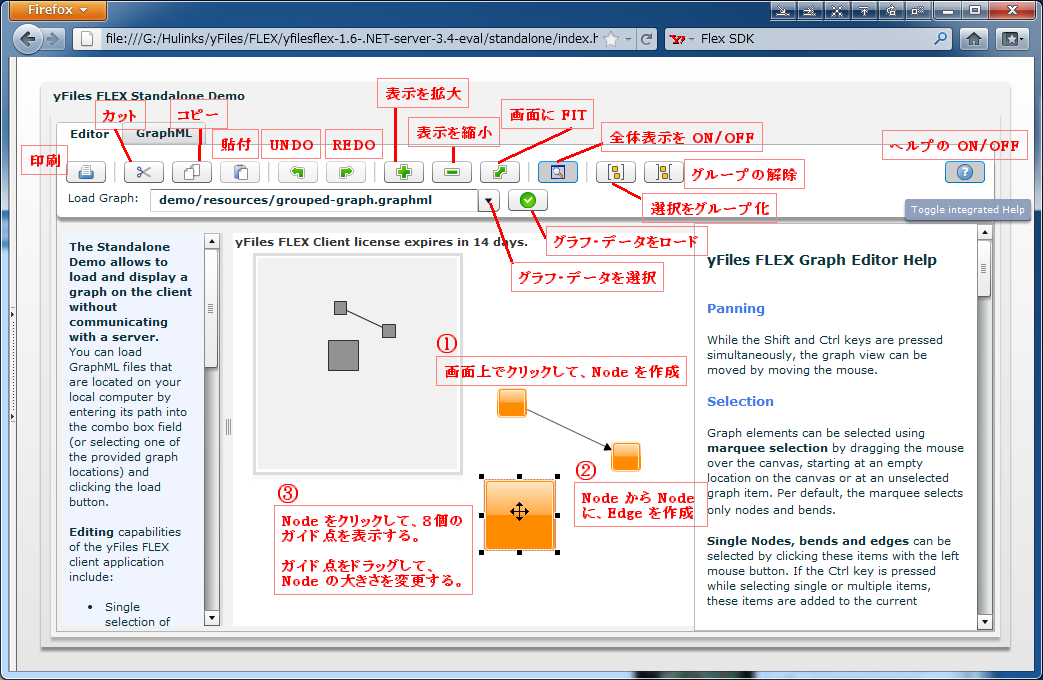Click the "yFiles FLEX Graph Editor Help" title
Screen dimensions: 1043x680
pyautogui.click(x=821, y=260)
